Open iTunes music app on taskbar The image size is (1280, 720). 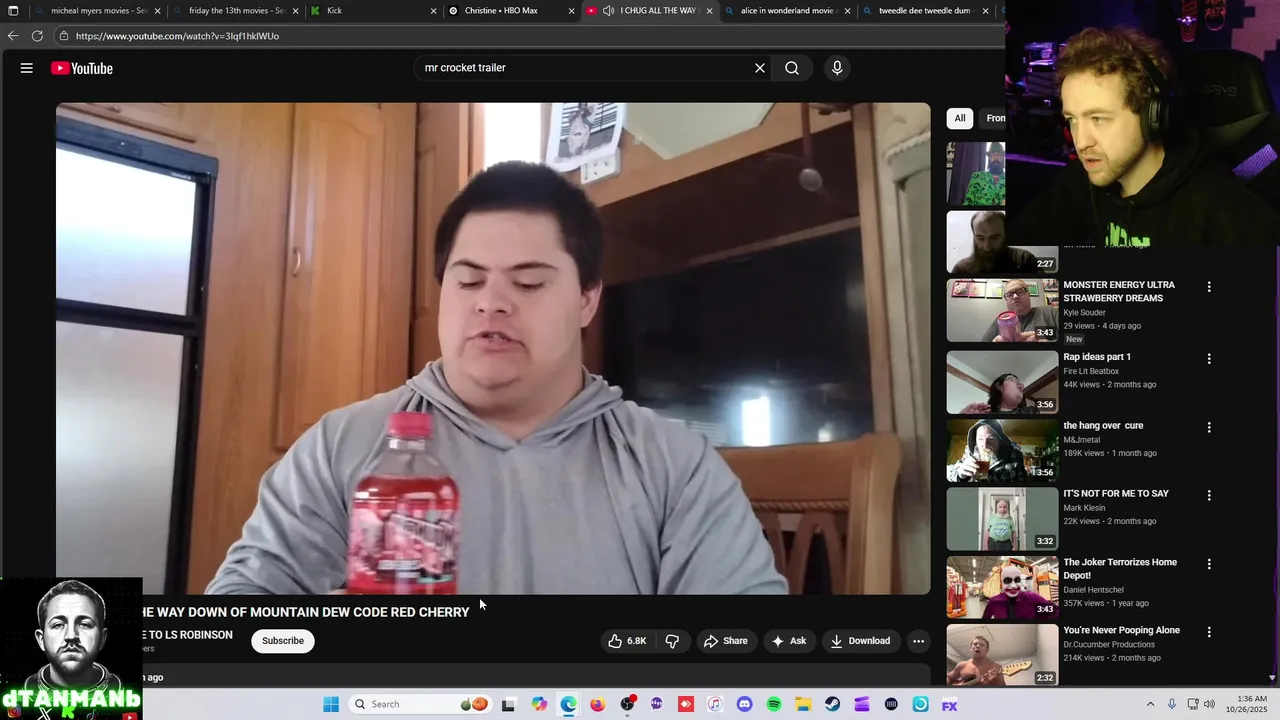pyautogui.click(x=715, y=704)
